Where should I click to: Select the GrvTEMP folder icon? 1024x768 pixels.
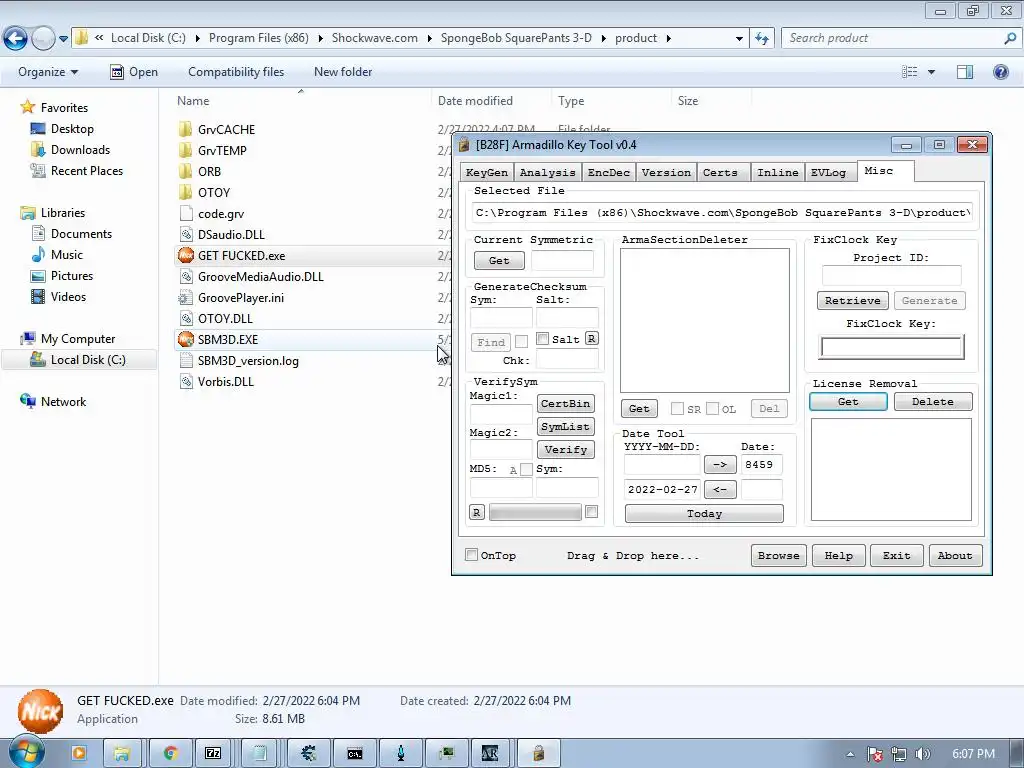pyautogui.click(x=186, y=150)
